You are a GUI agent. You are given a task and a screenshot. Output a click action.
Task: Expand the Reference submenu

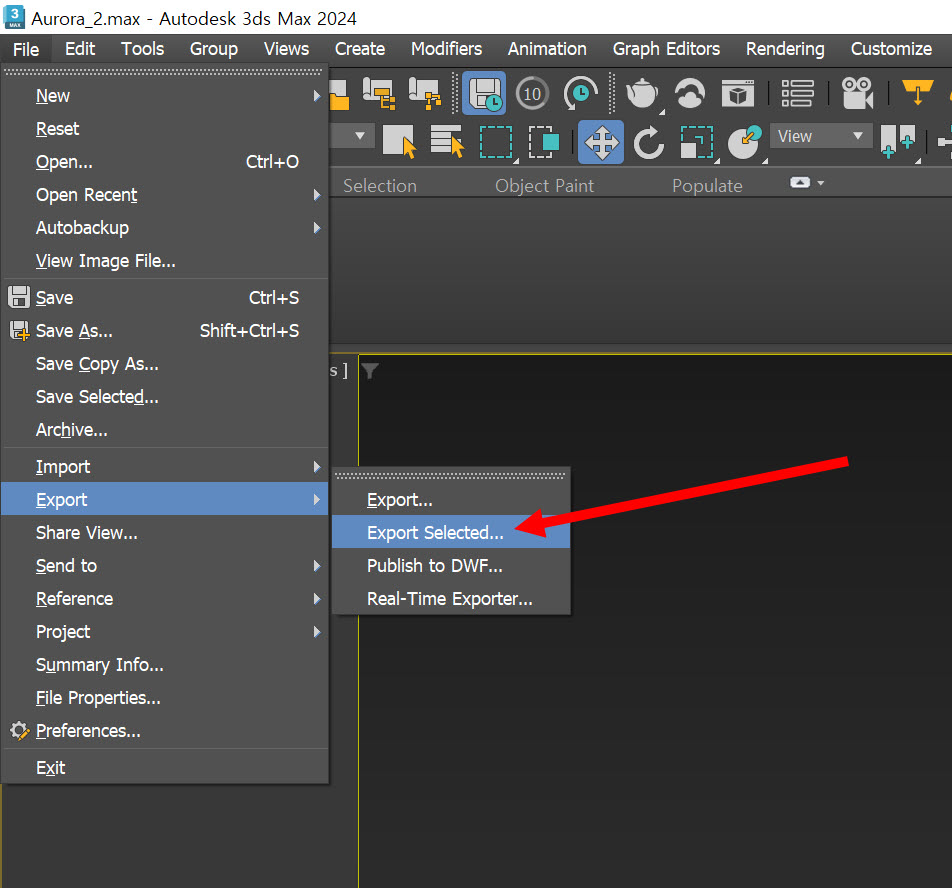coord(165,598)
